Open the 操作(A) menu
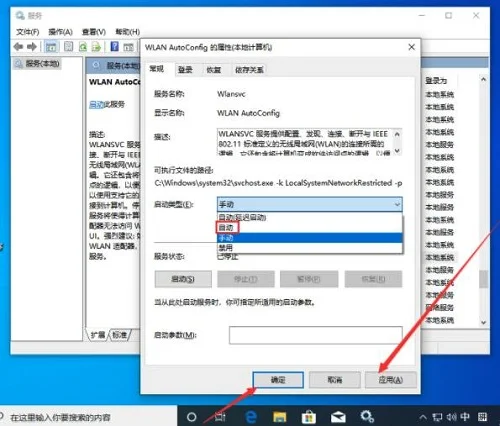The image size is (500, 426). (x=60, y=32)
